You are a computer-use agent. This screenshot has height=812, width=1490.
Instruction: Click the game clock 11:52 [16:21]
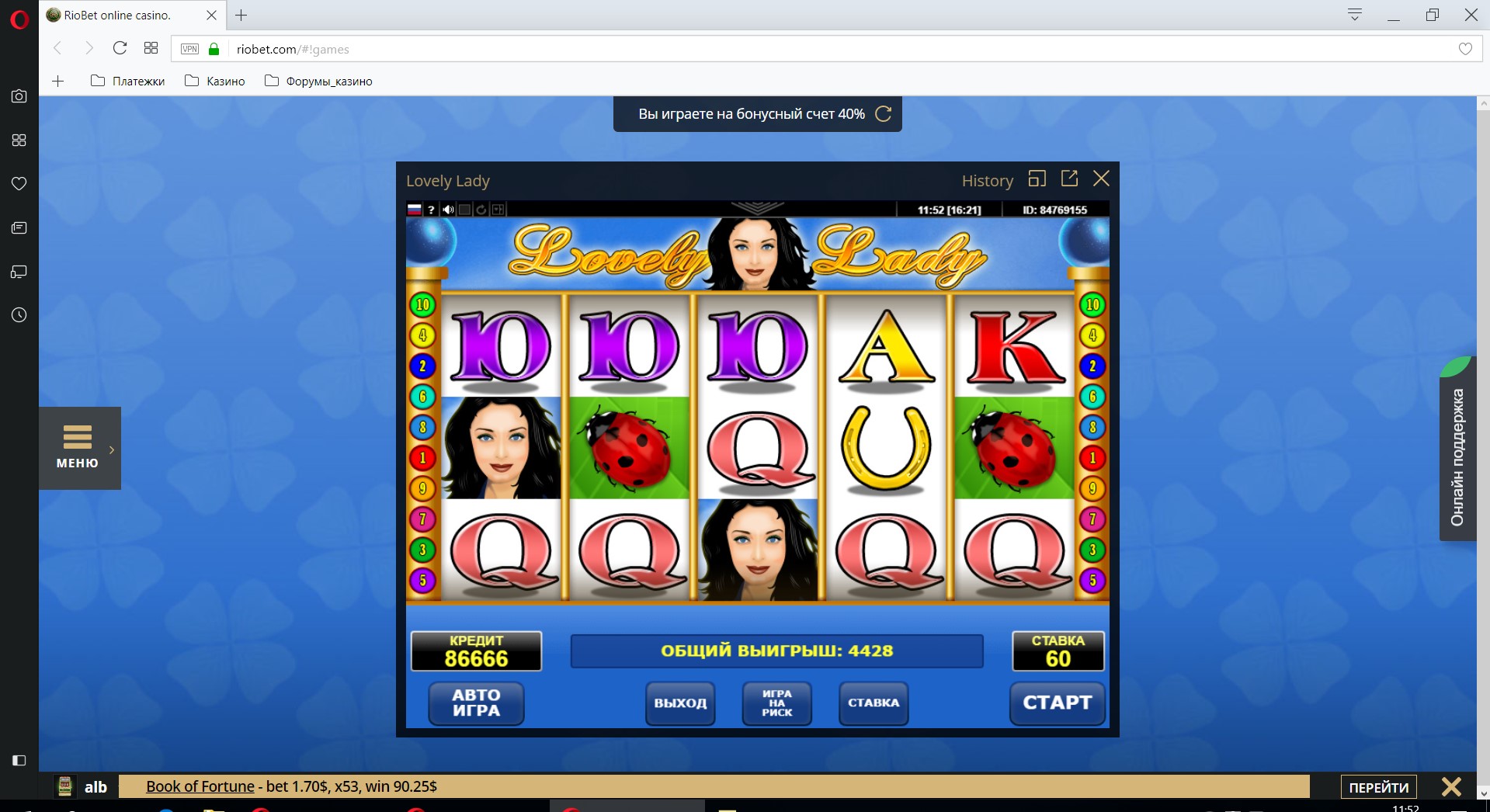pyautogui.click(x=949, y=210)
